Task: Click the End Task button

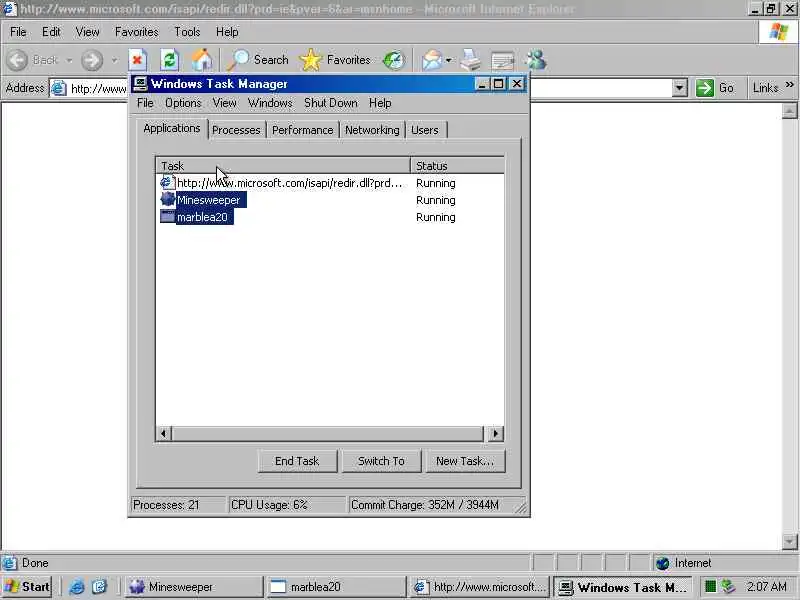Action: [x=297, y=461]
